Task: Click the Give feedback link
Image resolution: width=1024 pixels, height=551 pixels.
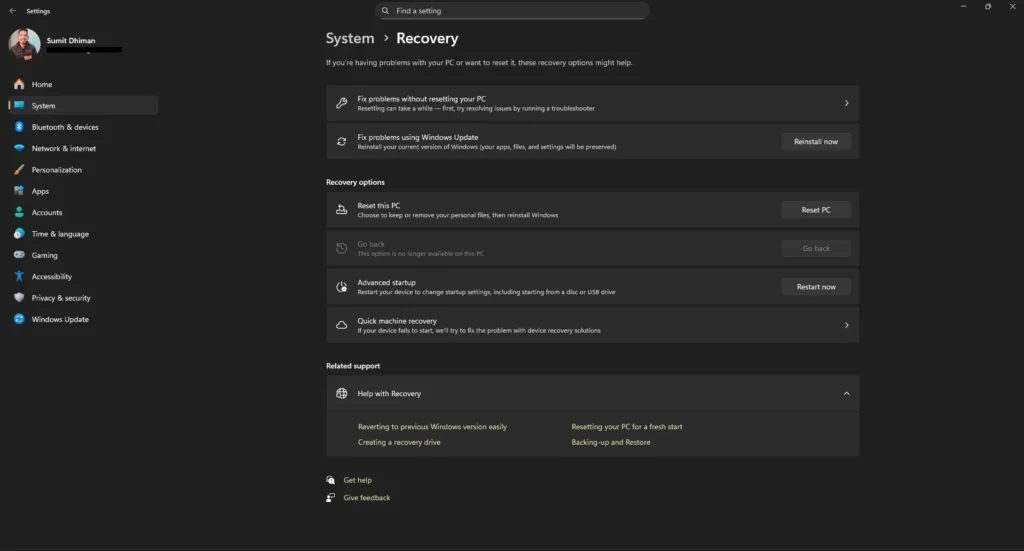Action: [x=366, y=498]
